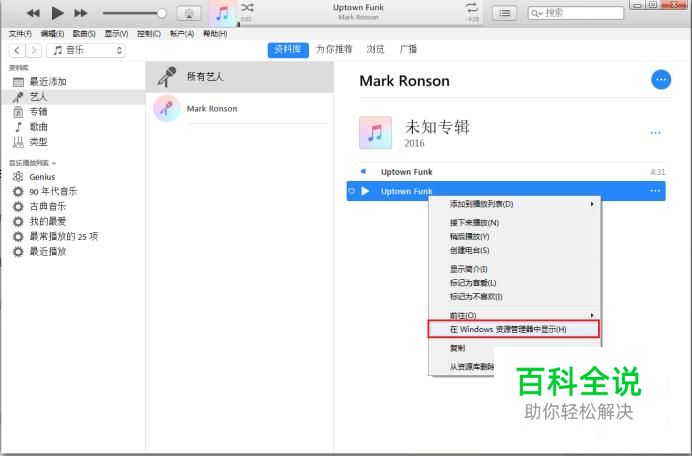Select the 资料库 tab

tap(288, 49)
